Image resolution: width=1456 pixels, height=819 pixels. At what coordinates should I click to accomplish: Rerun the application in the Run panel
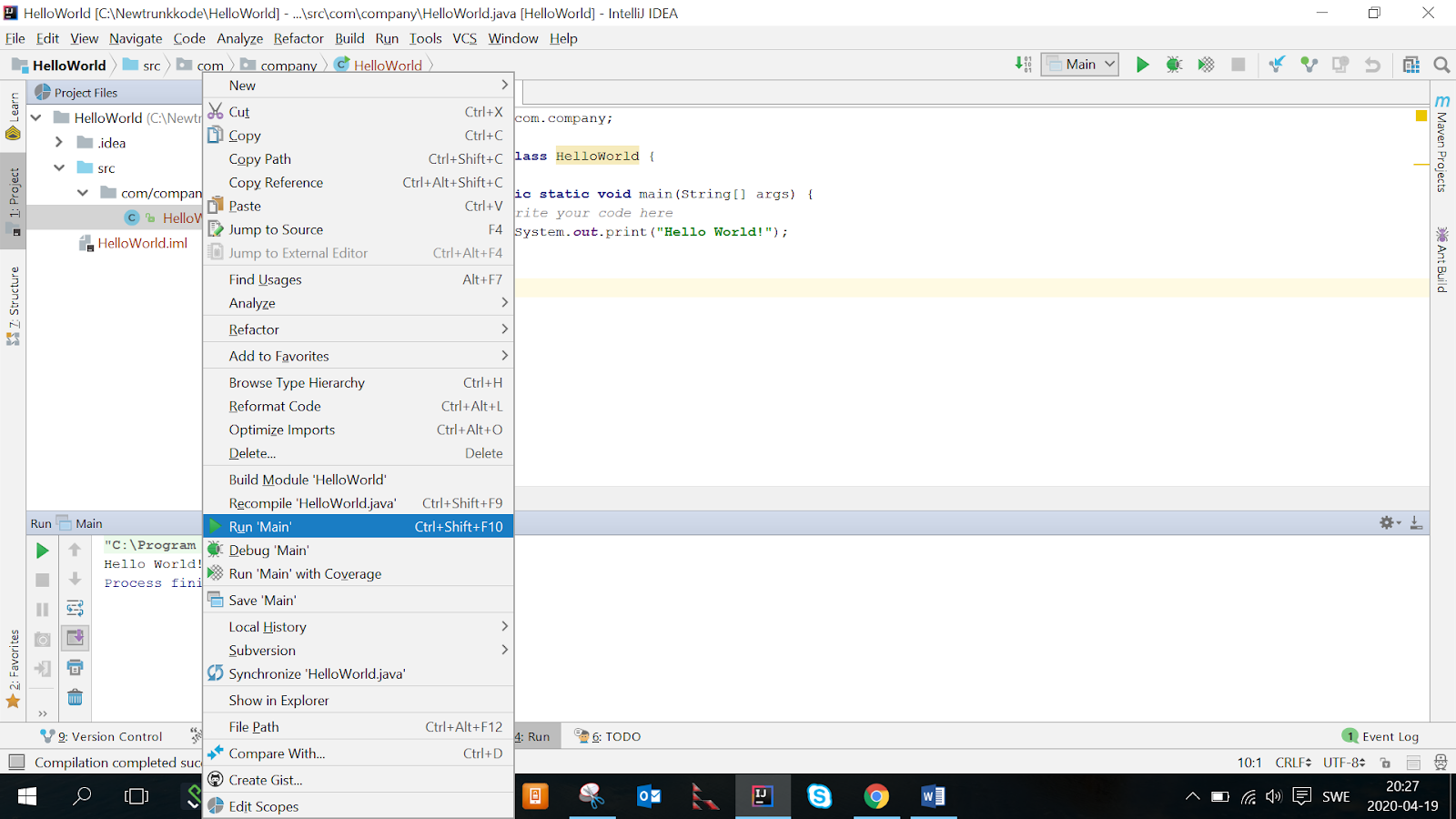coord(41,550)
